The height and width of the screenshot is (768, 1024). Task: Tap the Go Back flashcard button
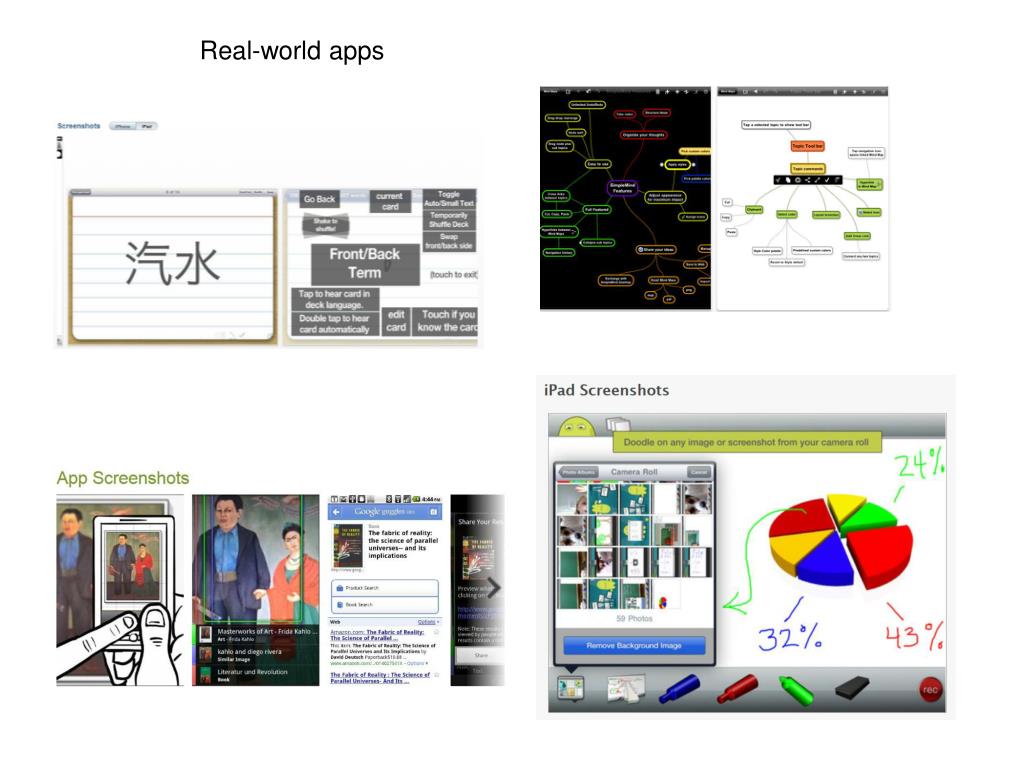coord(319,199)
